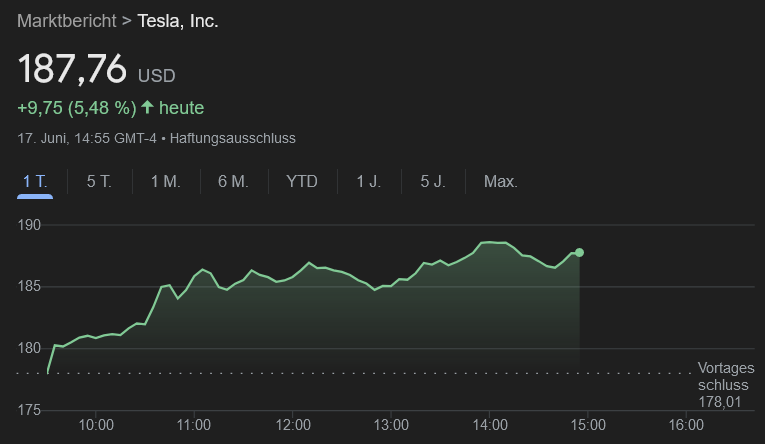765x444 pixels.
Task: Click the 187,76 price value
Action: click(x=72, y=69)
